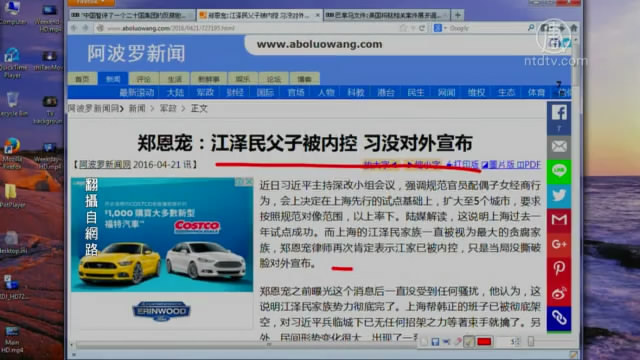
Task: Open QuickTime Player desktop icon
Action: 13,63
